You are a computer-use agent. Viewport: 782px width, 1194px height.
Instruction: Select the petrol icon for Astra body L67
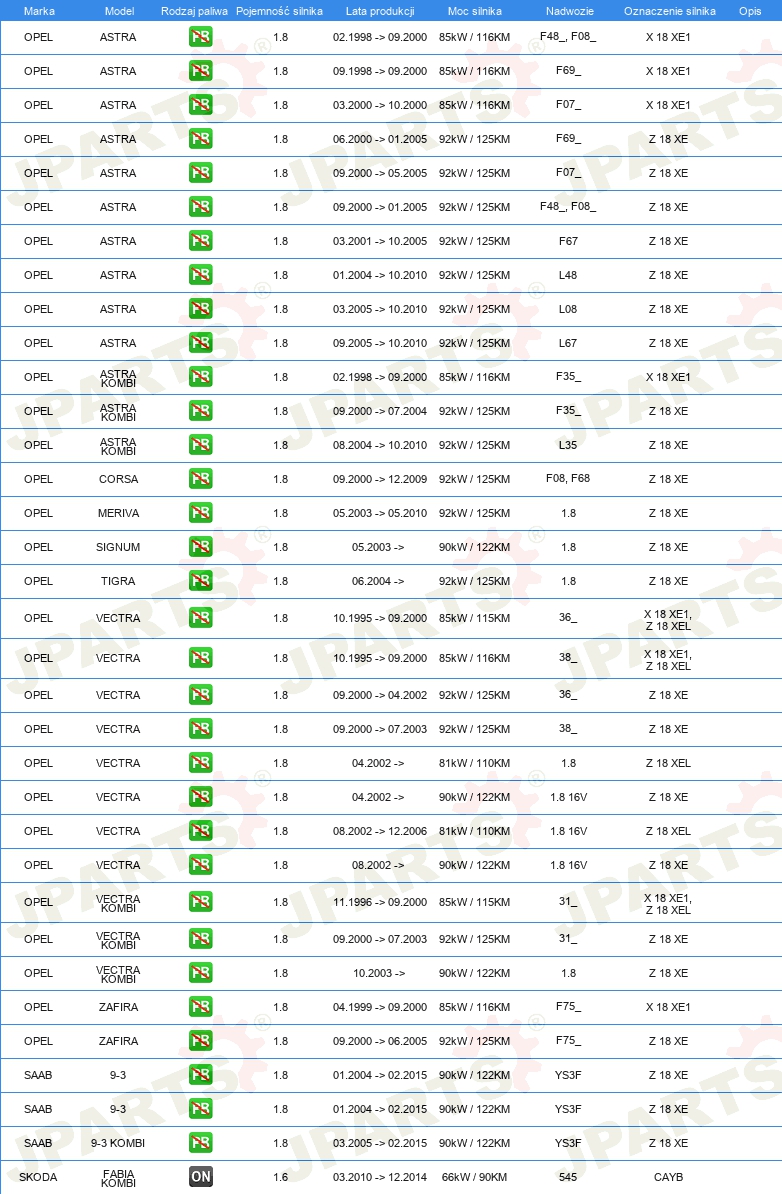[x=201, y=343]
